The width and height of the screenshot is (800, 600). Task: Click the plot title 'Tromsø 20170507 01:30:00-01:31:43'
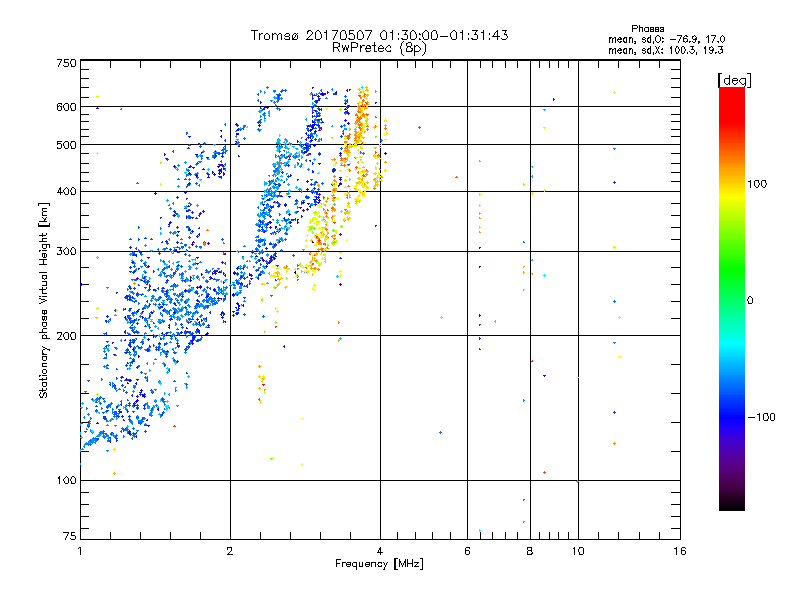pos(379,35)
